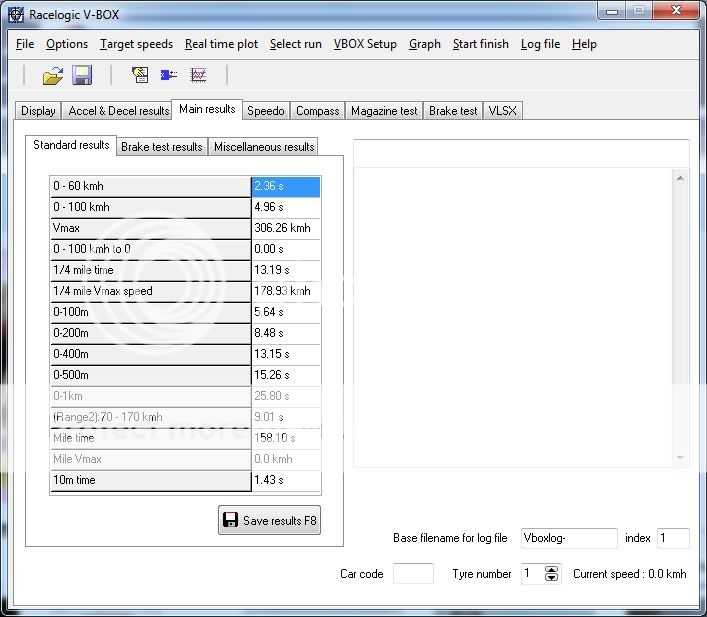The width and height of the screenshot is (707, 617).
Task: Open the Graph menu
Action: pos(425,44)
